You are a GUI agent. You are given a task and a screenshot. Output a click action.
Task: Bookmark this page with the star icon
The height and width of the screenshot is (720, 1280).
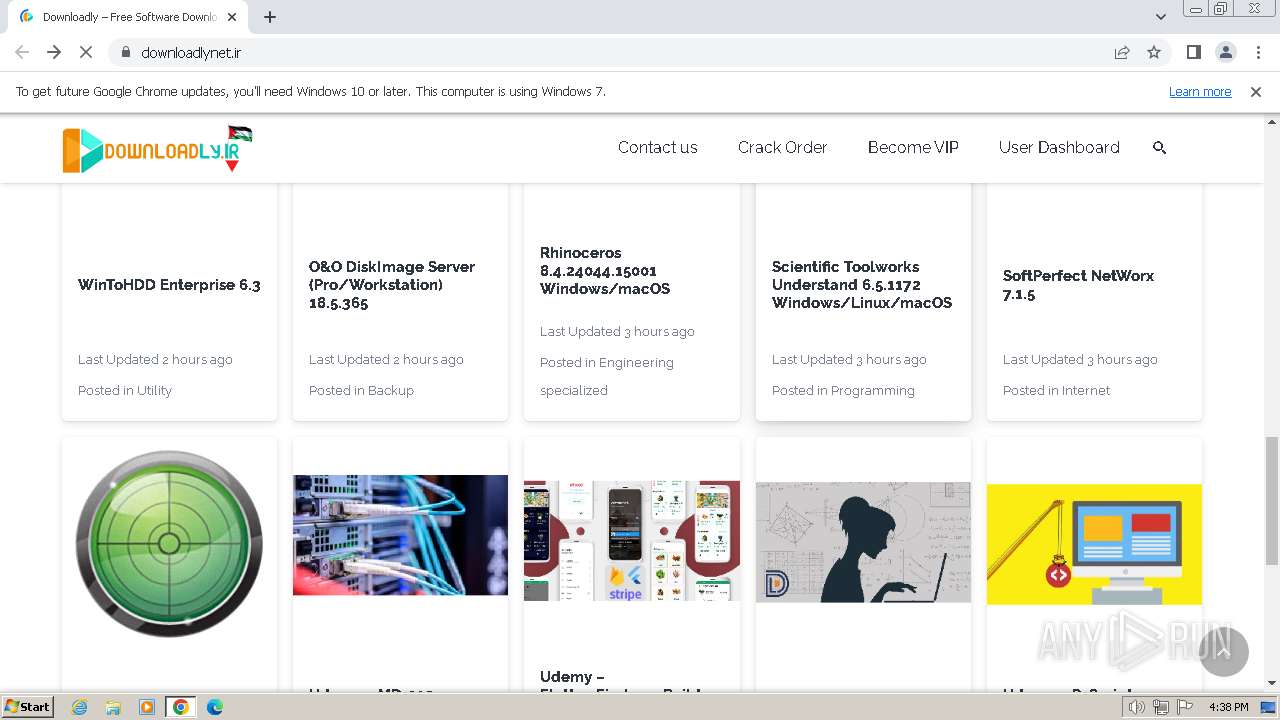tap(1154, 52)
